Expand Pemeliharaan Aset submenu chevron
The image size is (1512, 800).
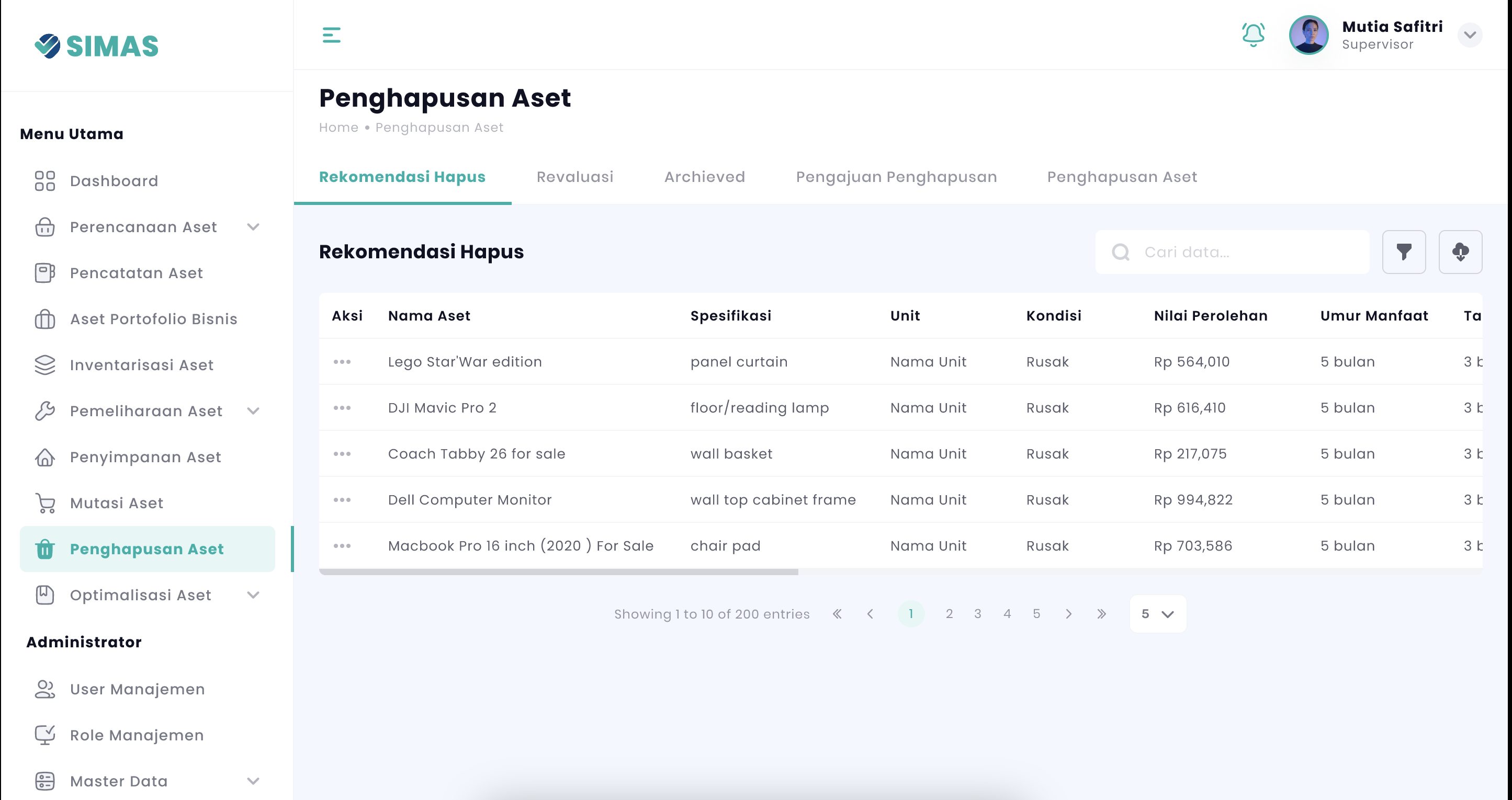coord(253,410)
